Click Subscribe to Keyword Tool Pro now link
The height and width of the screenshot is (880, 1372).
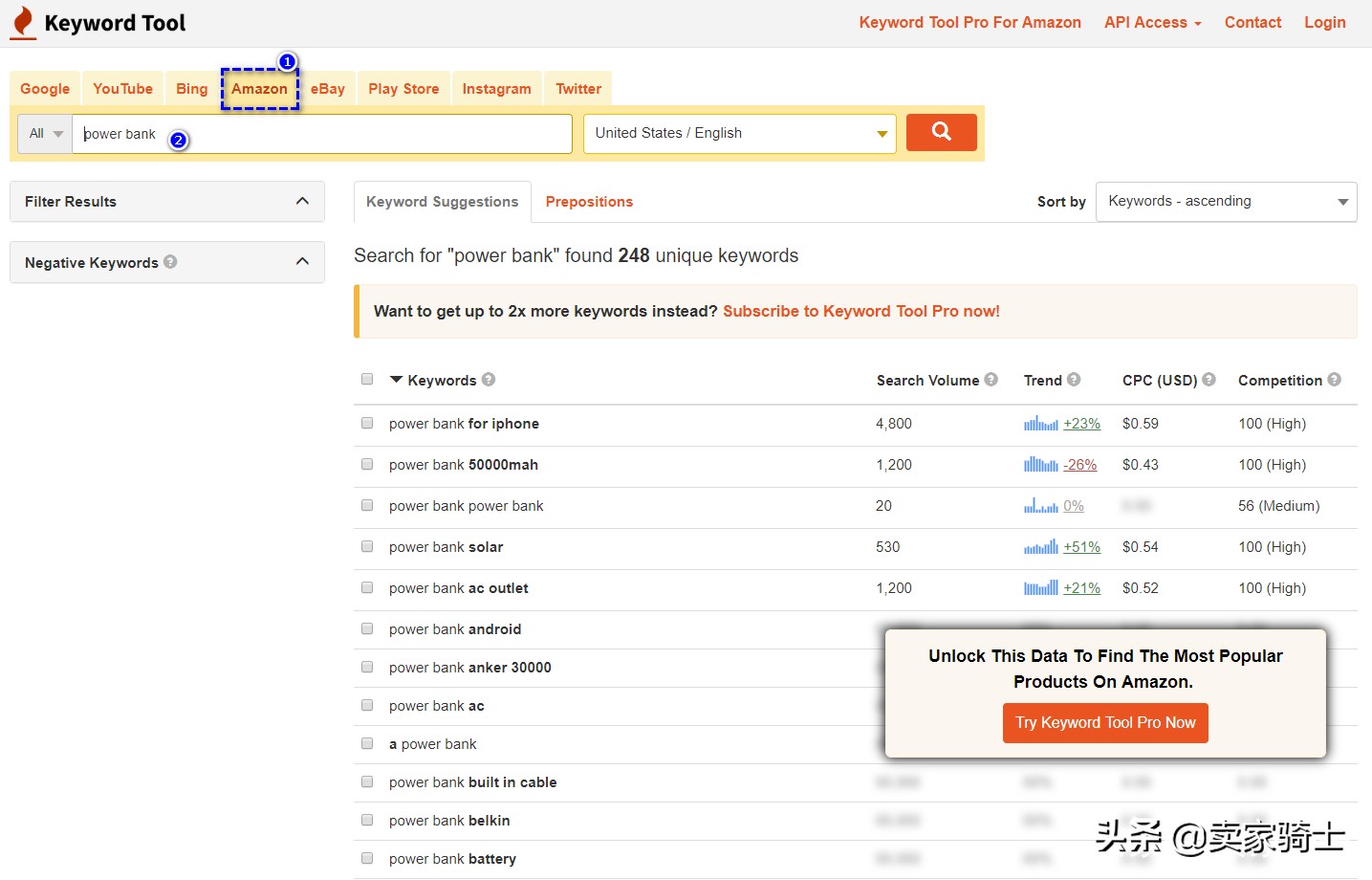point(860,311)
